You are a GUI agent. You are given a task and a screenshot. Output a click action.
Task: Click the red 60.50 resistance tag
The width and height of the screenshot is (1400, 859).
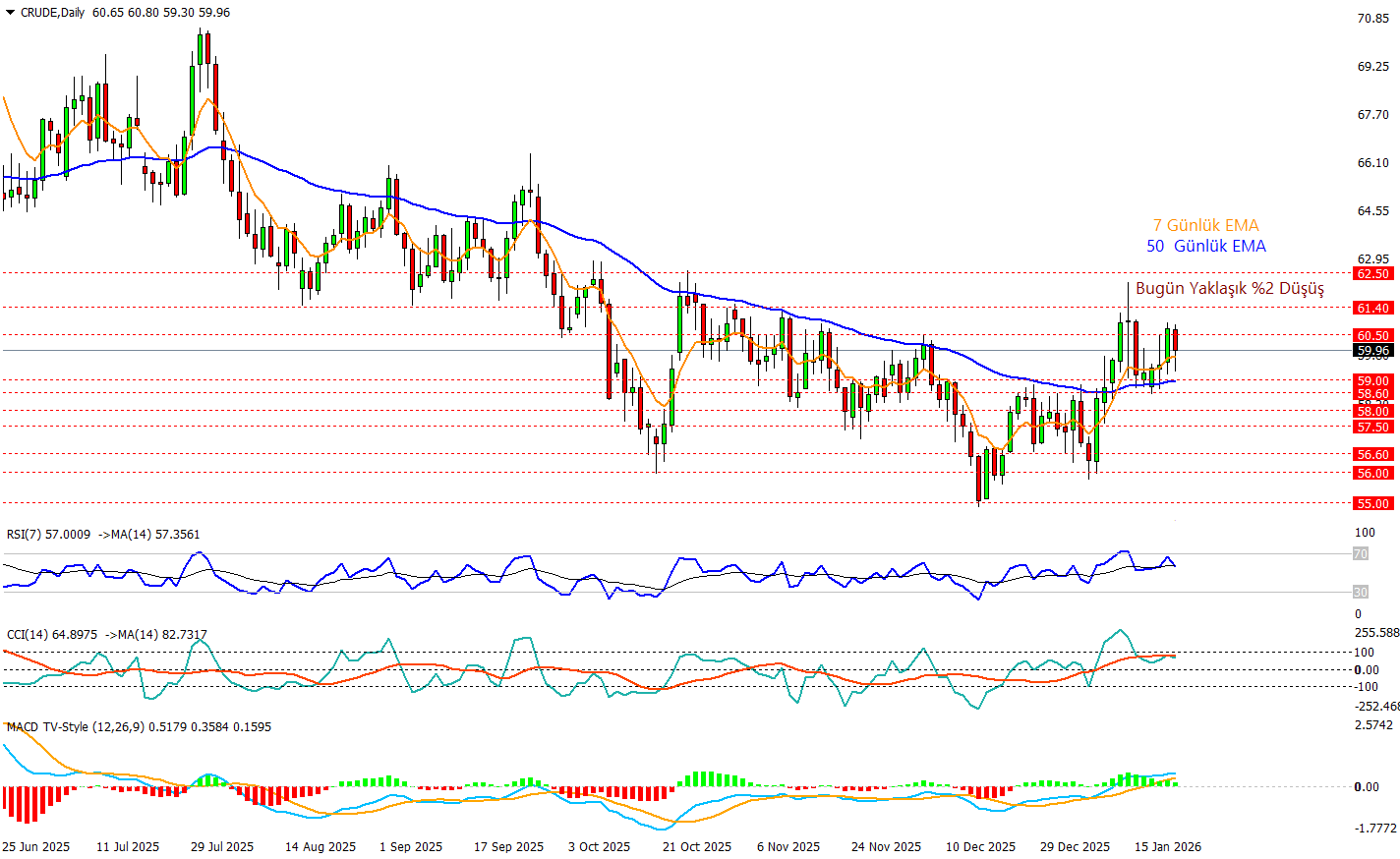click(x=1372, y=335)
